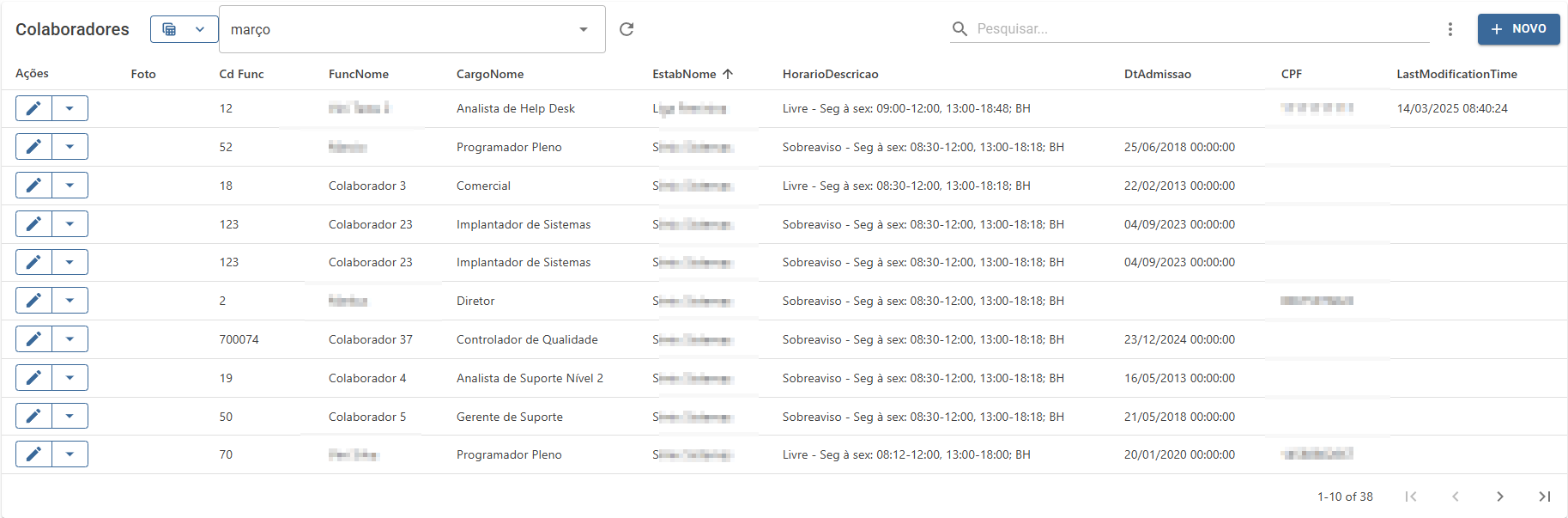Expand actions dropdown for Colaborador 4 row
The image size is (1568, 518).
pyautogui.click(x=70, y=378)
